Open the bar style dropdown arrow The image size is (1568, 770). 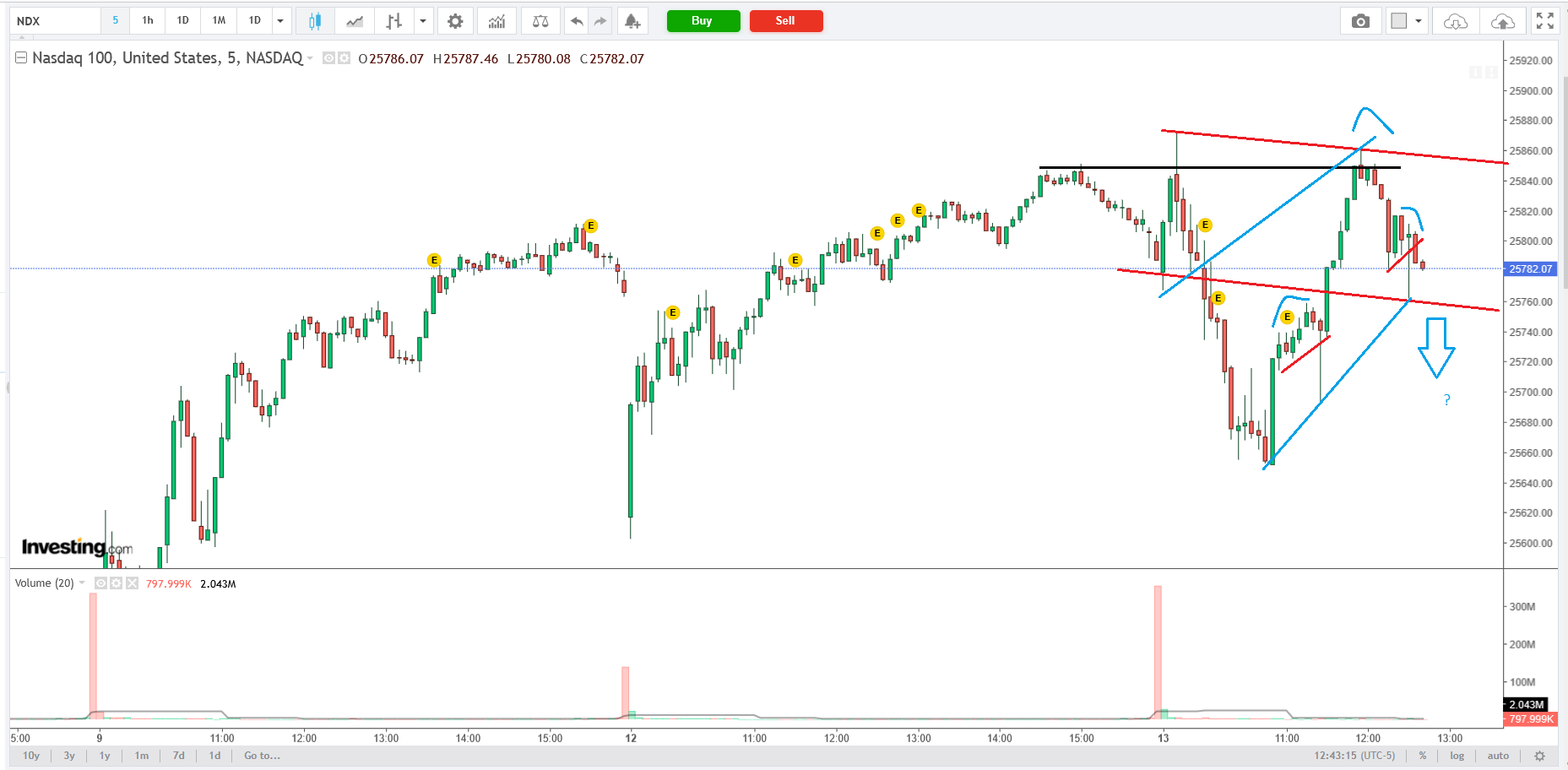click(423, 21)
